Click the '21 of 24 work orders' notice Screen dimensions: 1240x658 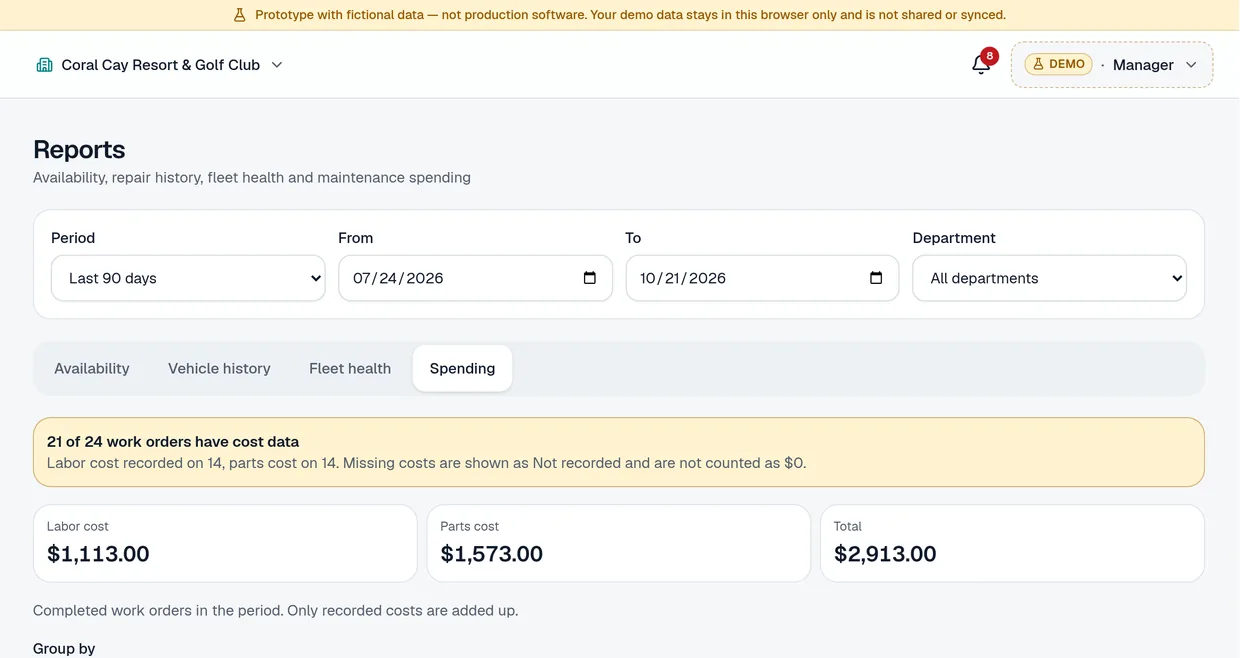point(618,452)
